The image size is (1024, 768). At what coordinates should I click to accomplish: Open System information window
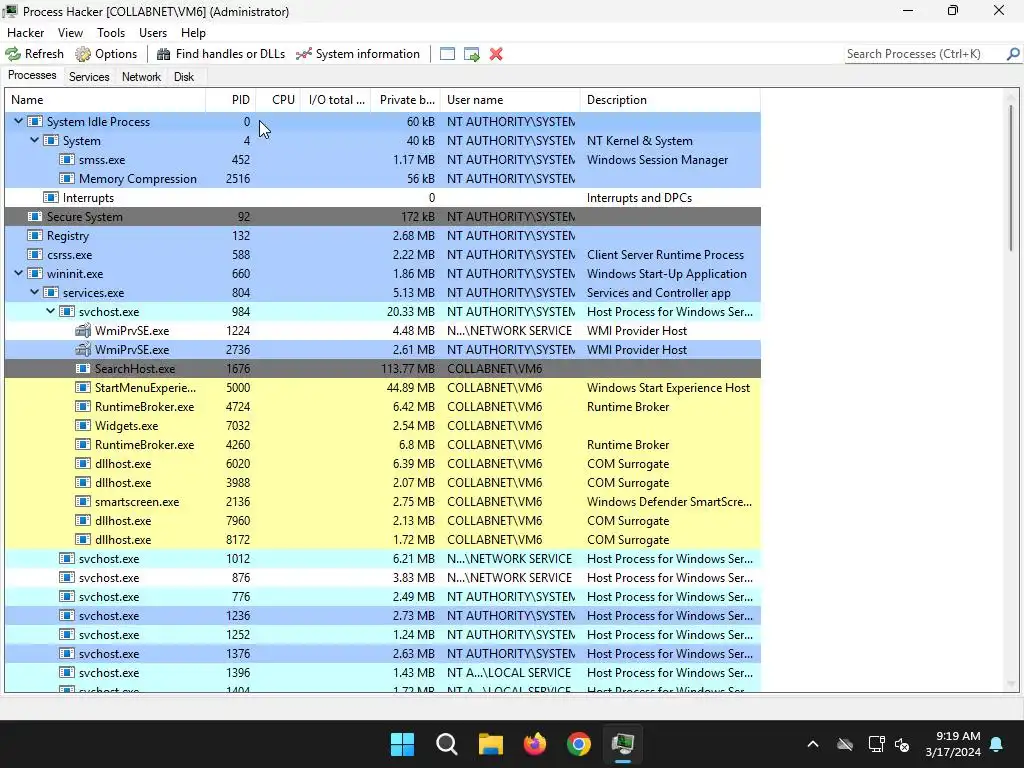[x=358, y=54]
